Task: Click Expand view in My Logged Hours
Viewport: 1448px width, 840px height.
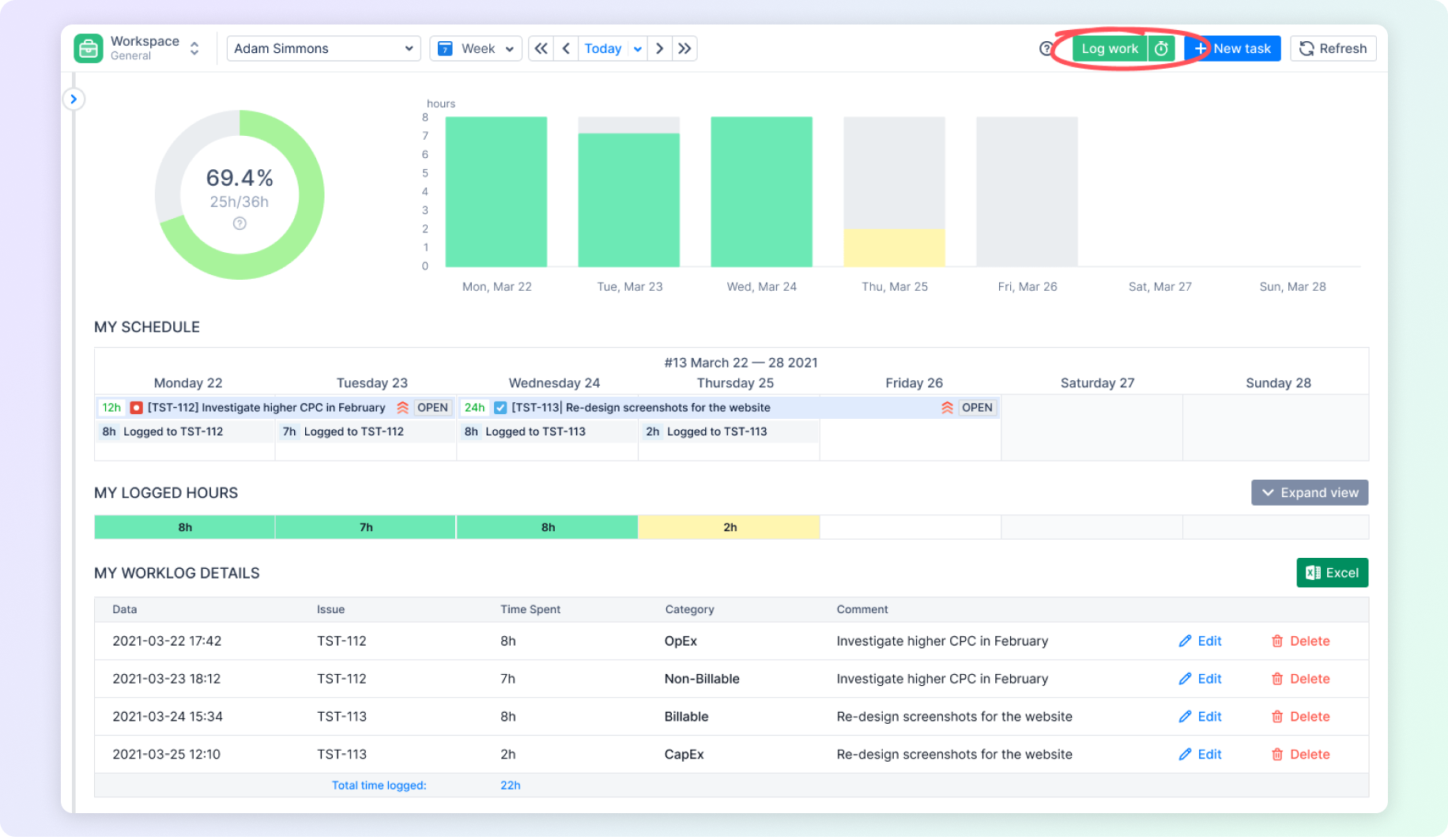Action: [1309, 493]
